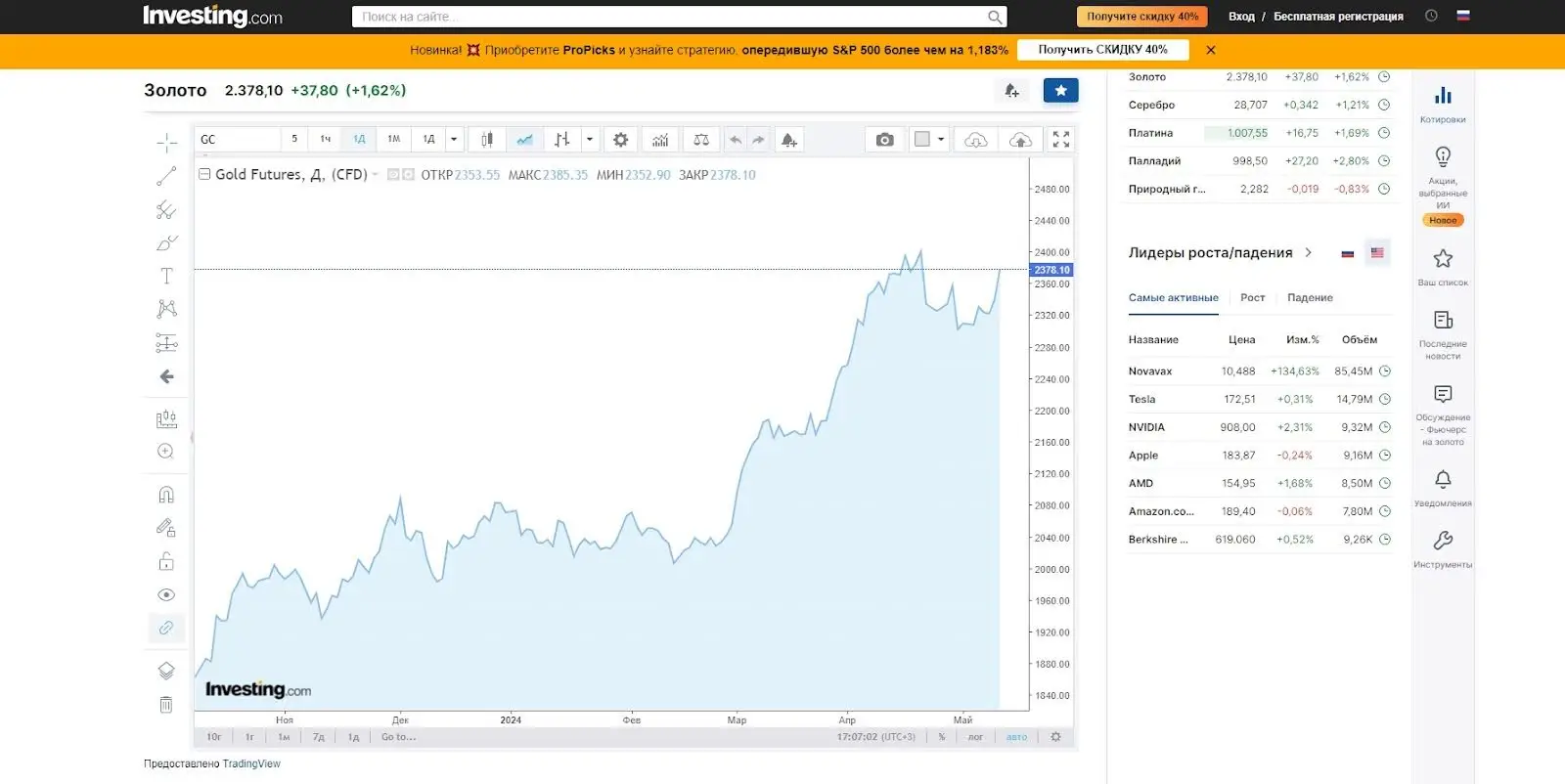Switch to the Падение tab
1565x784 pixels.
[x=1310, y=298]
